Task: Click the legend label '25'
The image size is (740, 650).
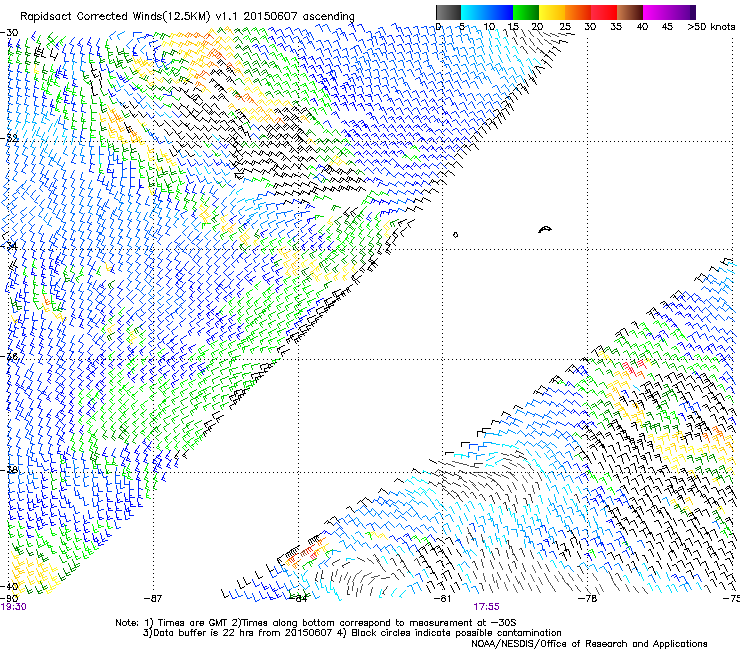Action: [x=565, y=27]
